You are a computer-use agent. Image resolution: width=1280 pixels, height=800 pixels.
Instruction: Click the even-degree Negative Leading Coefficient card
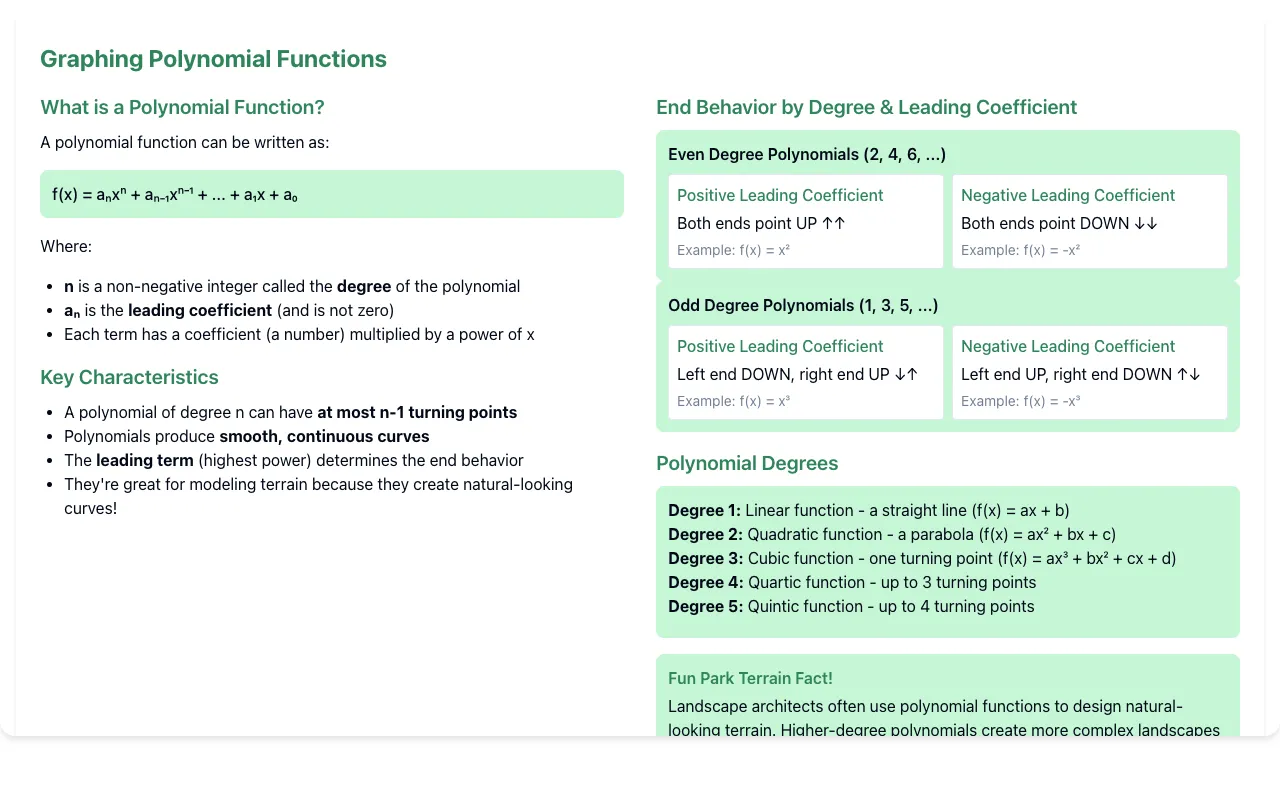coord(1090,222)
